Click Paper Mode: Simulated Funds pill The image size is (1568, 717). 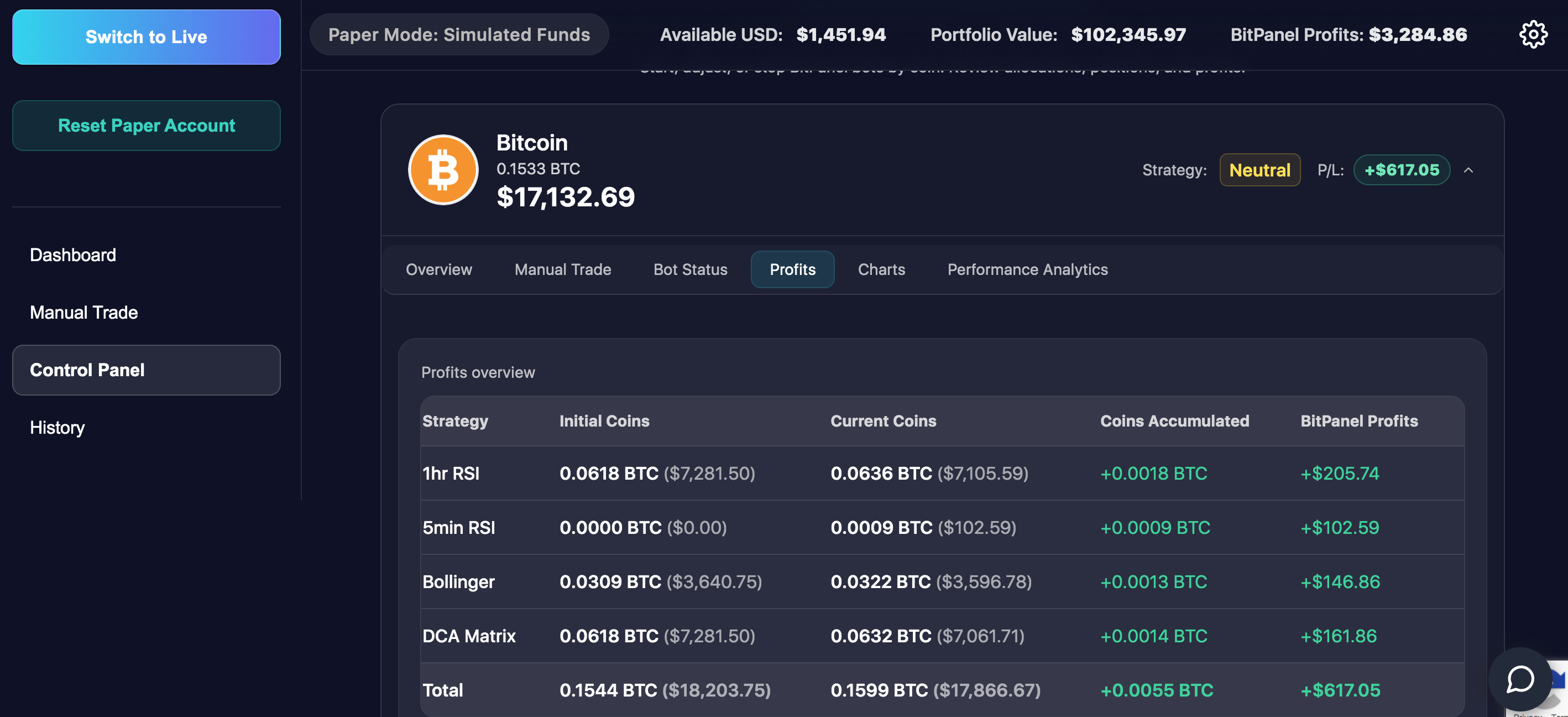pyautogui.click(x=459, y=35)
